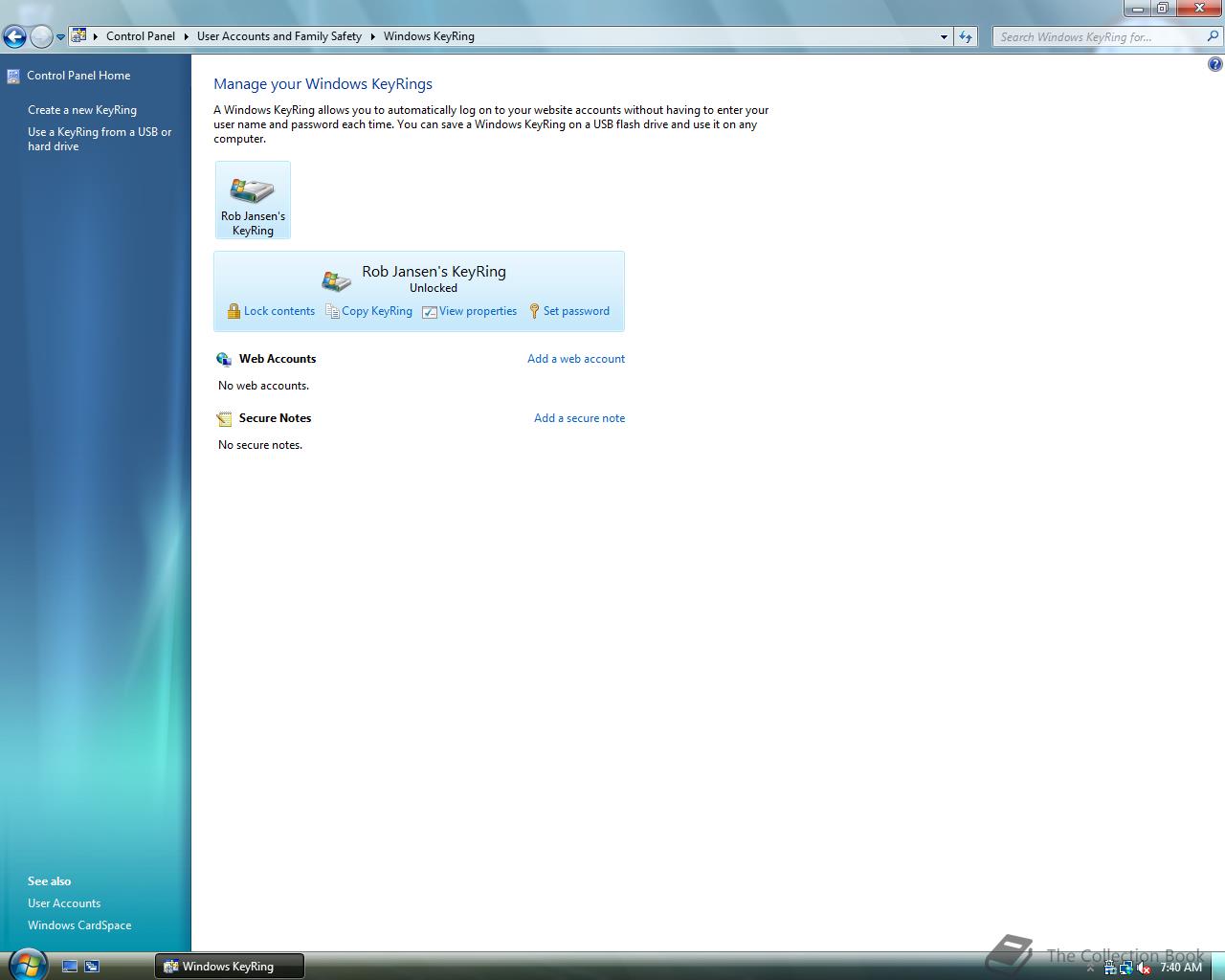The image size is (1225, 980).
Task: Click the 'See also' label
Action: 49,881
